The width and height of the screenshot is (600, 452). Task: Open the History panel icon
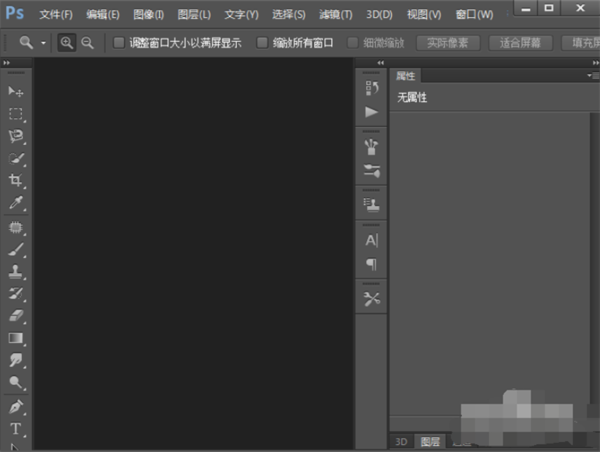point(372,88)
